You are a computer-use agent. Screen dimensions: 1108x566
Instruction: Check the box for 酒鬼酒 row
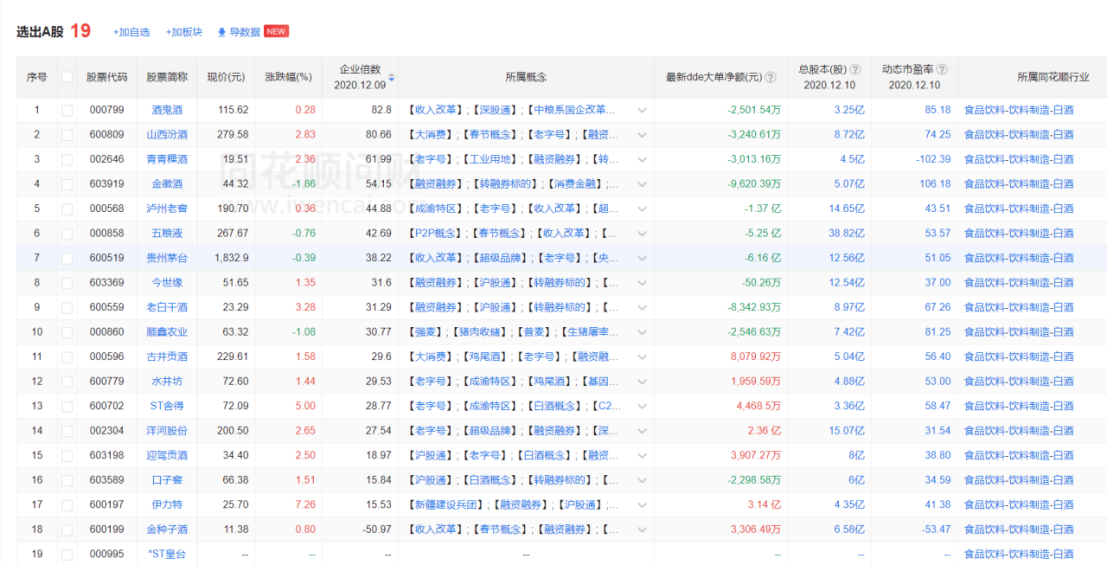(x=66, y=110)
